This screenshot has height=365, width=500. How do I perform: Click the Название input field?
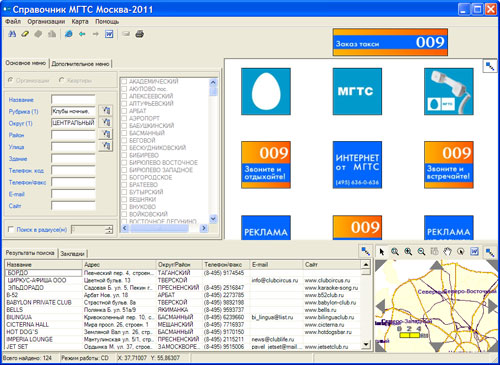(73, 99)
